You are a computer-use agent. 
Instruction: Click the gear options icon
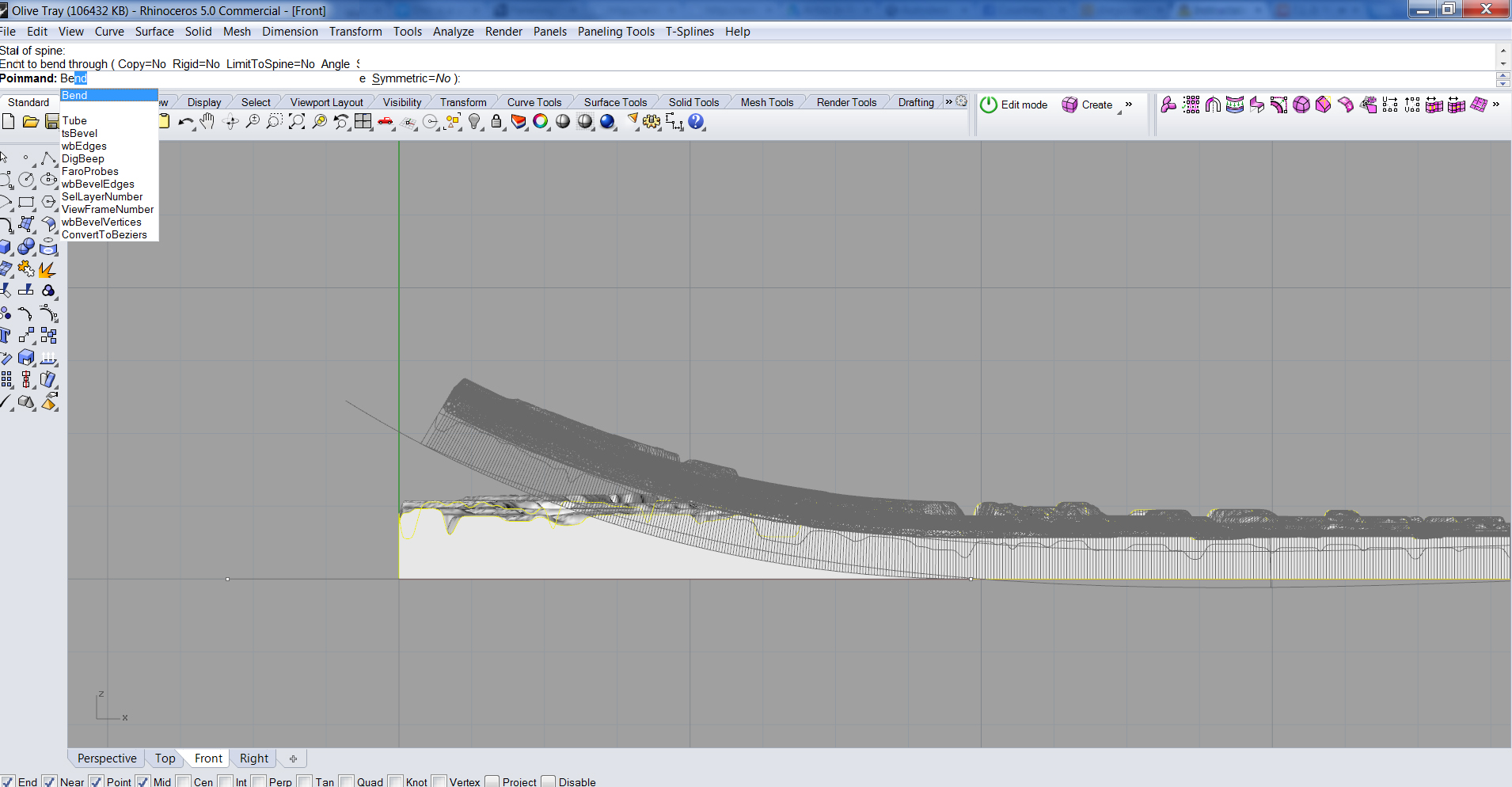pos(652,121)
